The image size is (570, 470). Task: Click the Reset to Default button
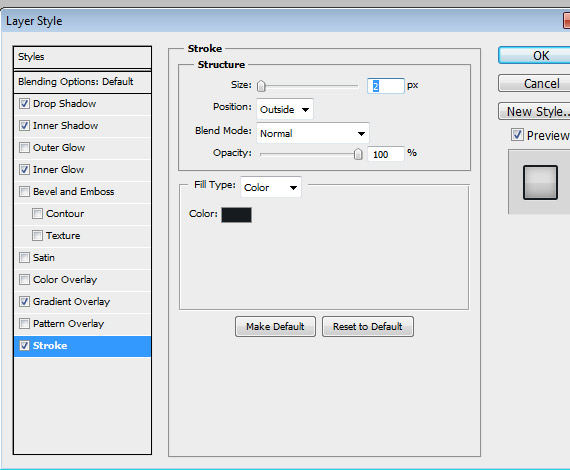(368, 326)
